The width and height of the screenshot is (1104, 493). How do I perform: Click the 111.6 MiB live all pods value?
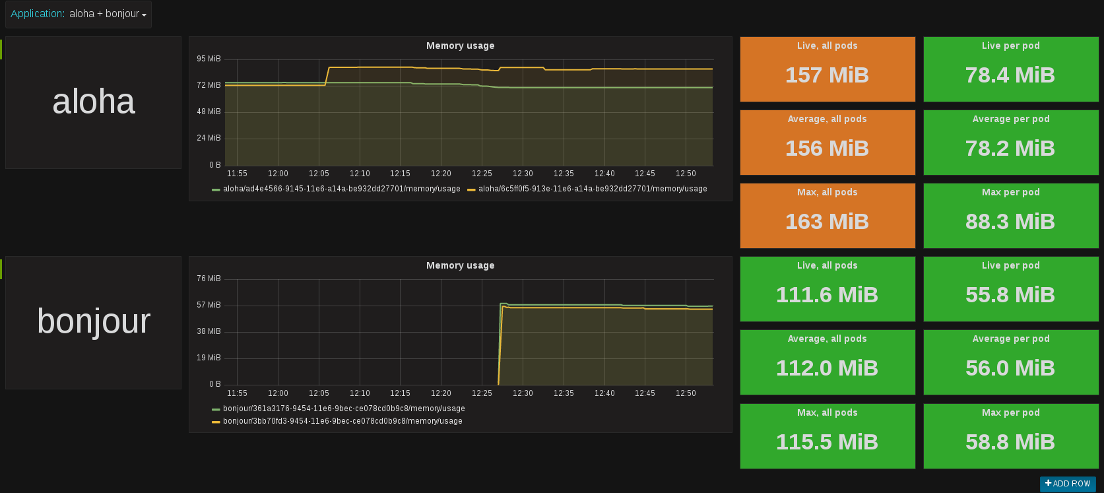827,294
